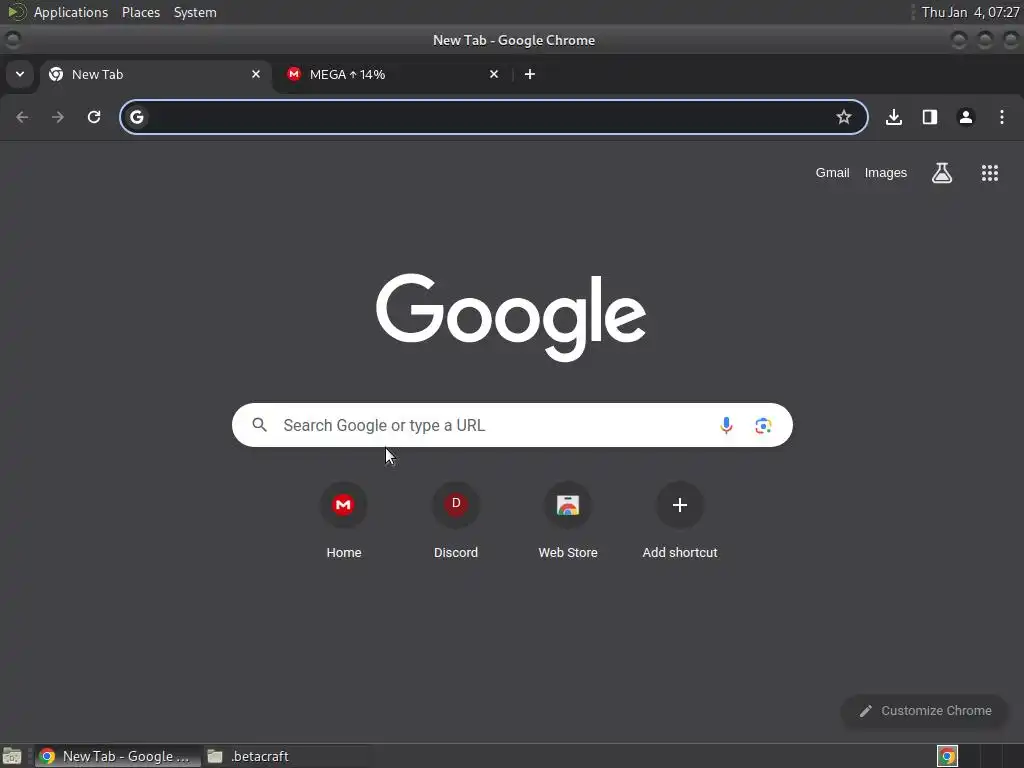Click the magnifier icon in search box
Viewport: 1024px width, 768px height.
[259, 425]
